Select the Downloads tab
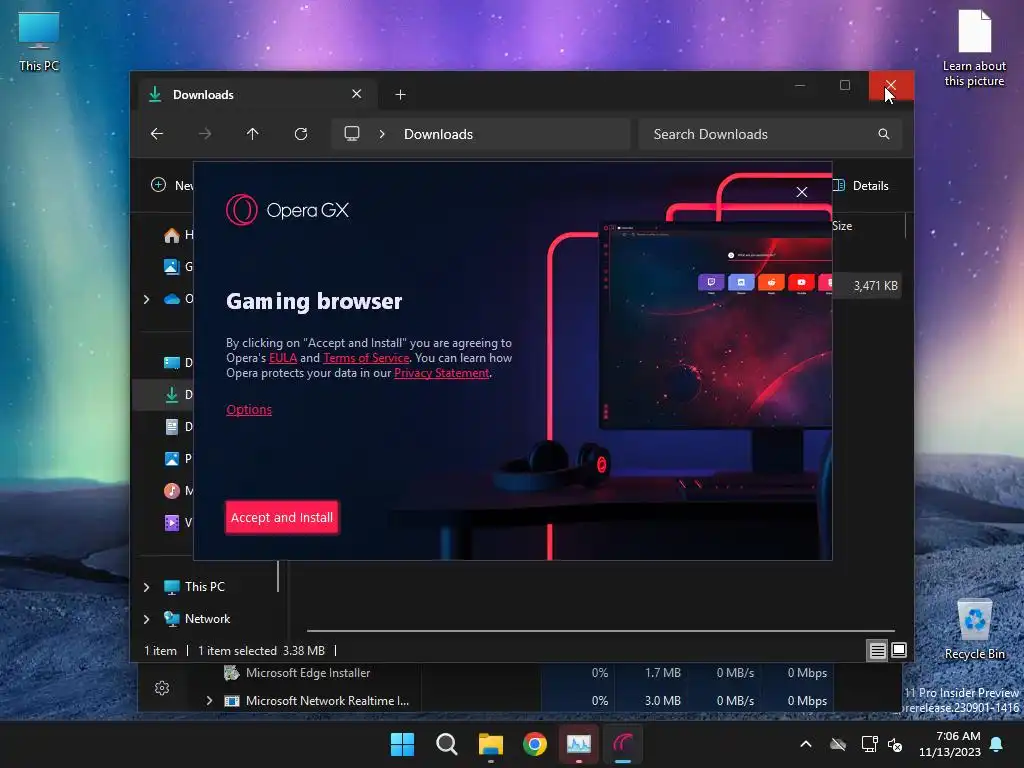Screen dimensions: 1024x768 click(x=258, y=95)
